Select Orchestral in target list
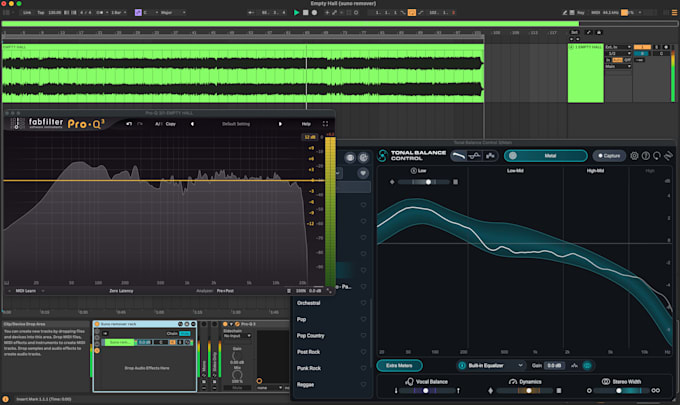The image size is (680, 405). pyautogui.click(x=309, y=303)
